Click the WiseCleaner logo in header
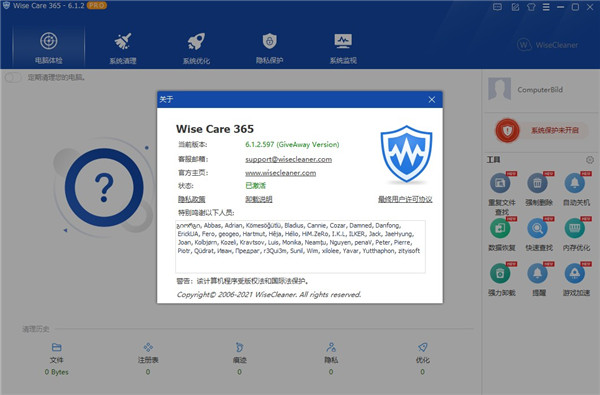 click(x=547, y=45)
